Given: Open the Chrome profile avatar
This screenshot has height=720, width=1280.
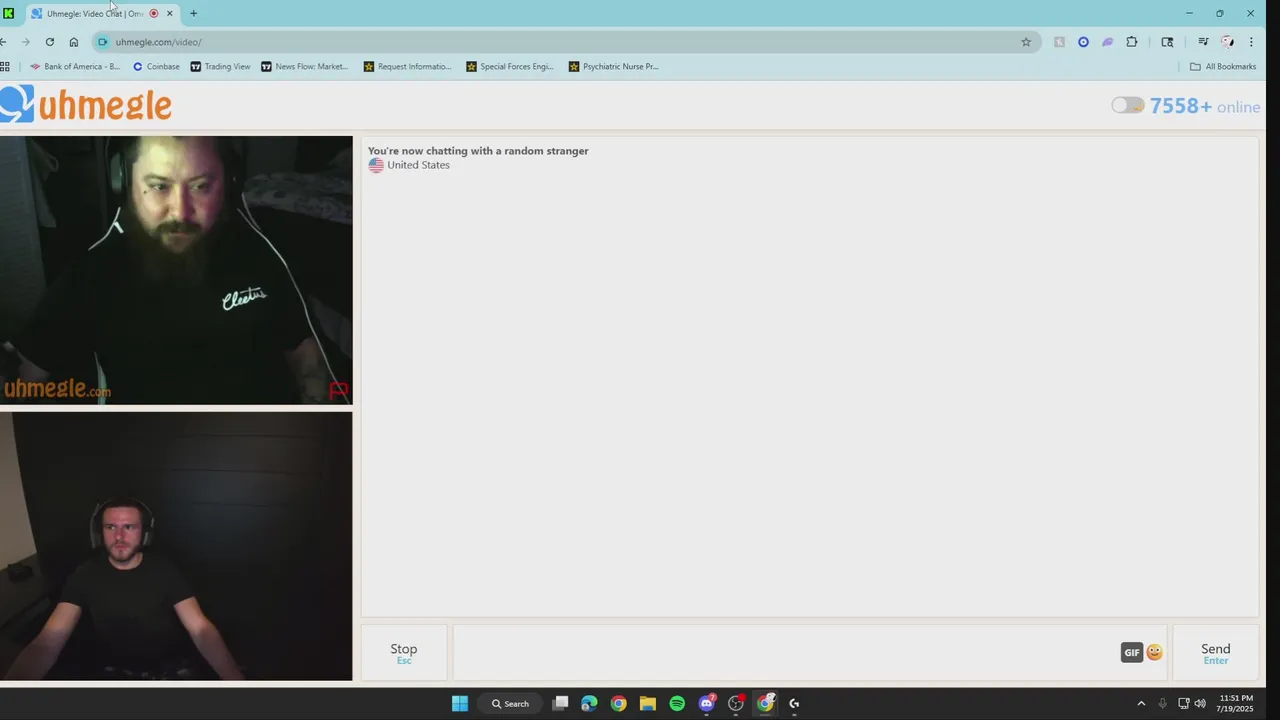Looking at the screenshot, I should pyautogui.click(x=1227, y=42).
